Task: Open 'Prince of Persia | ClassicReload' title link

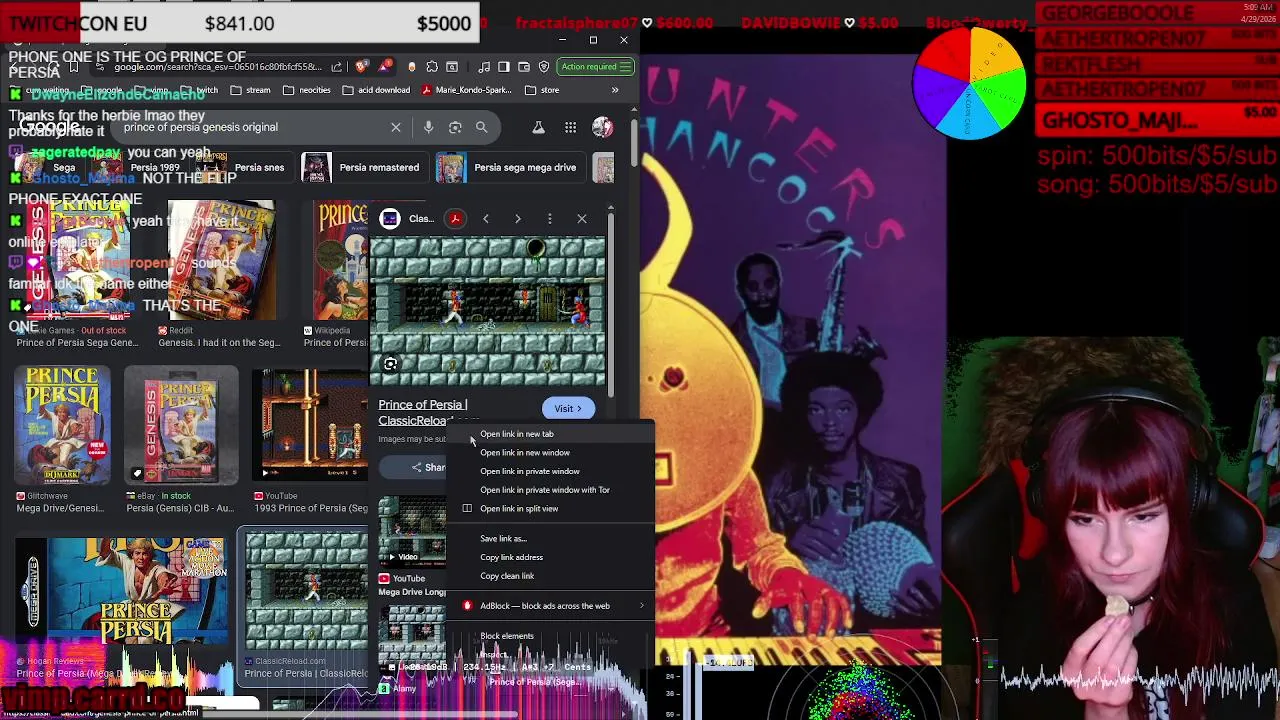Action: click(x=423, y=412)
